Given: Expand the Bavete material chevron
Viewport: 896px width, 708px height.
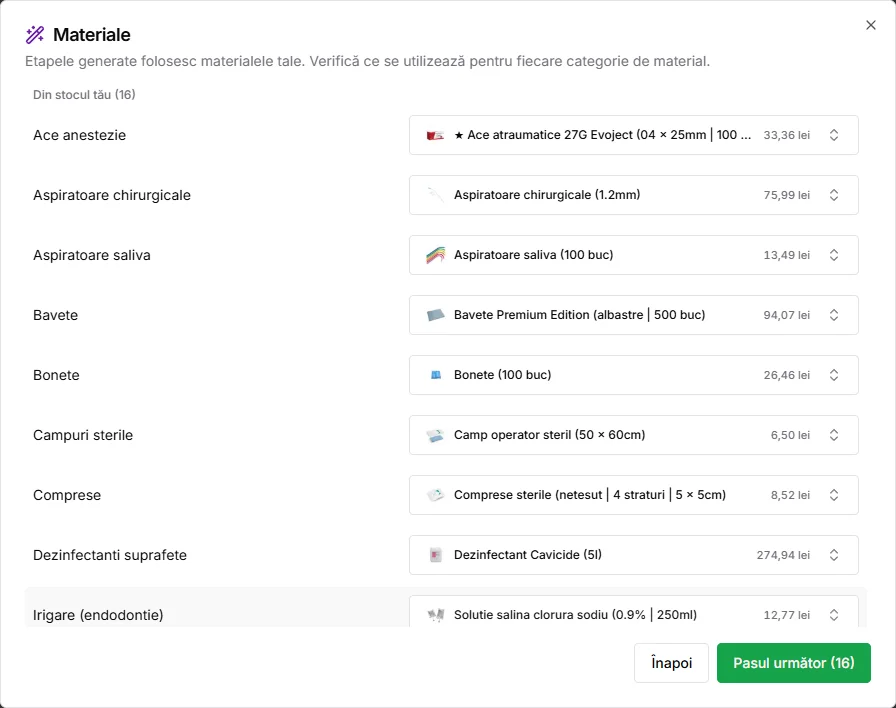Looking at the screenshot, I should point(834,315).
